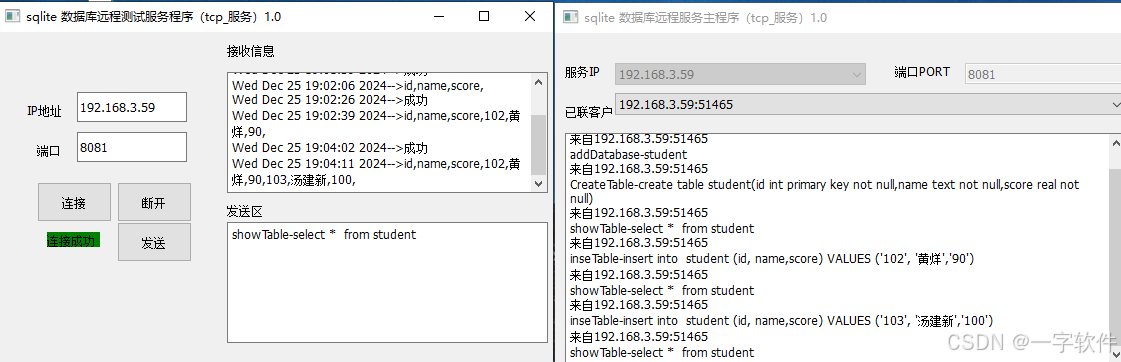
Task: Click the up arrow of the 接收信息 scrollbar
Action: tap(539, 82)
